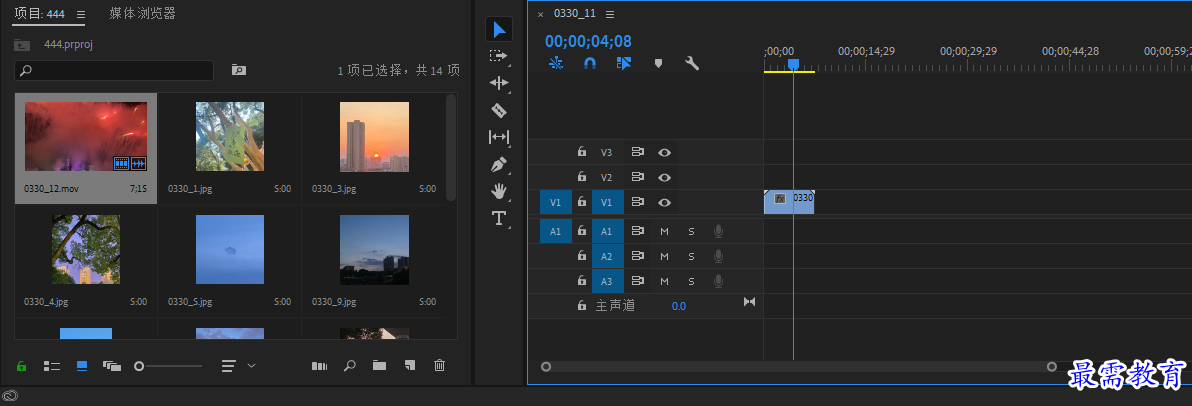Screen dimensions: 1192x406
Task: Click the clip on V1 track
Action: point(788,202)
